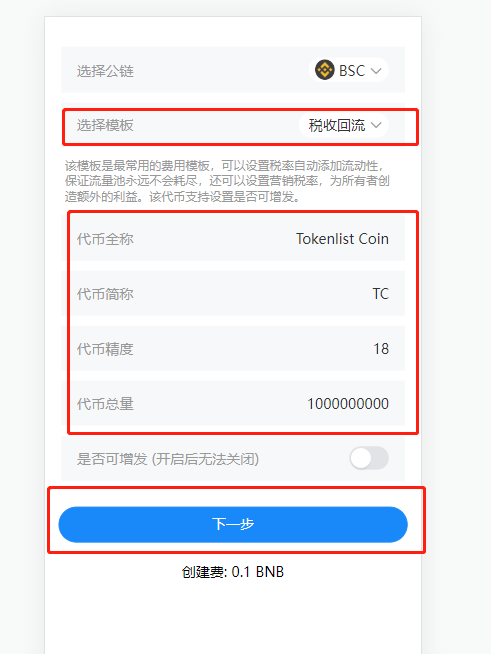491x654 pixels.
Task: Click the BSC Binance coin logo icon
Action: pyautogui.click(x=325, y=70)
